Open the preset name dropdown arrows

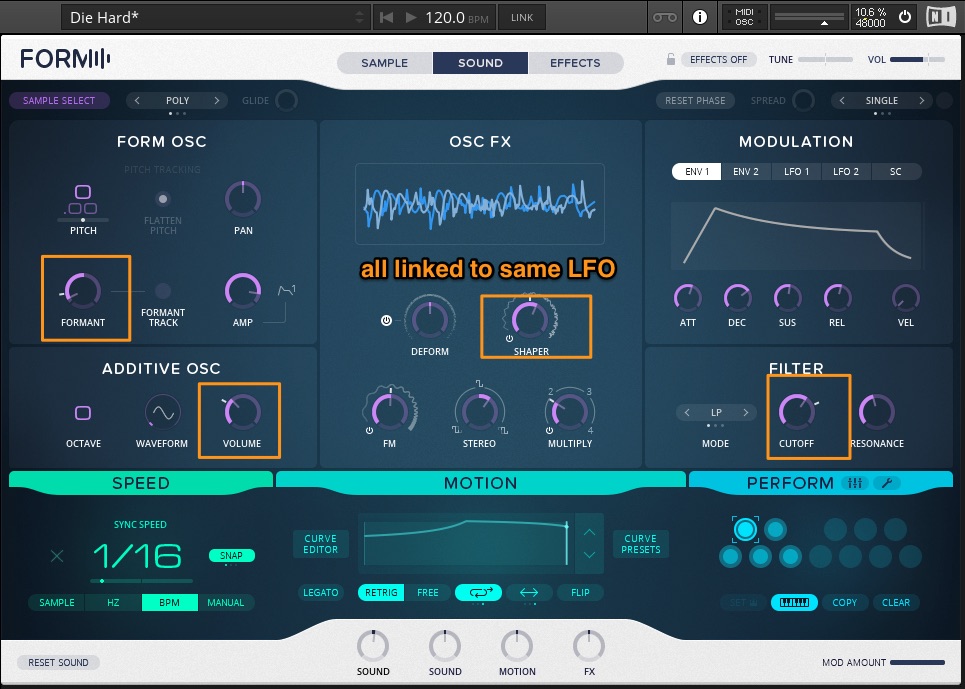click(360, 17)
